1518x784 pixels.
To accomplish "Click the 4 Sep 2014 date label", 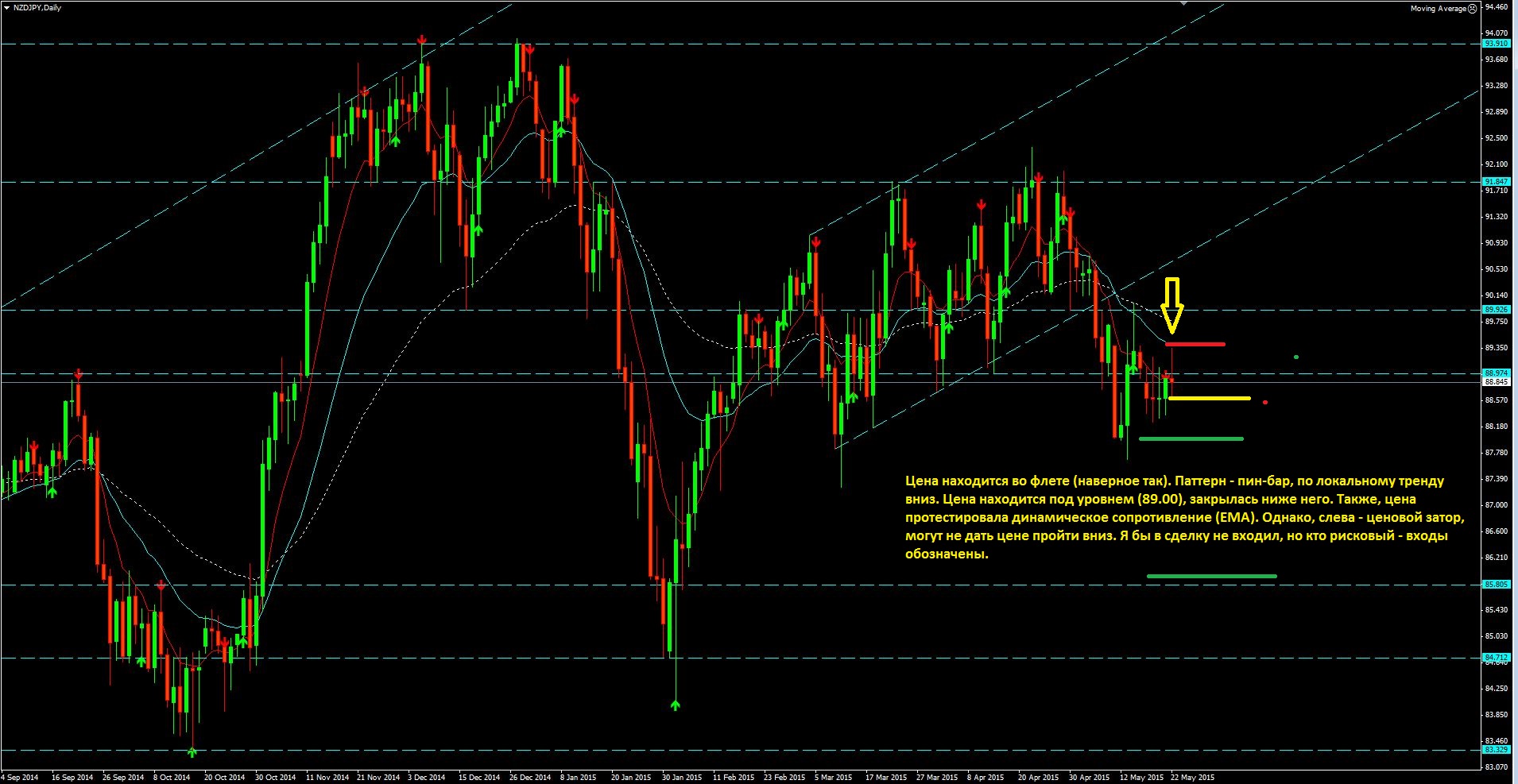I will click(20, 778).
